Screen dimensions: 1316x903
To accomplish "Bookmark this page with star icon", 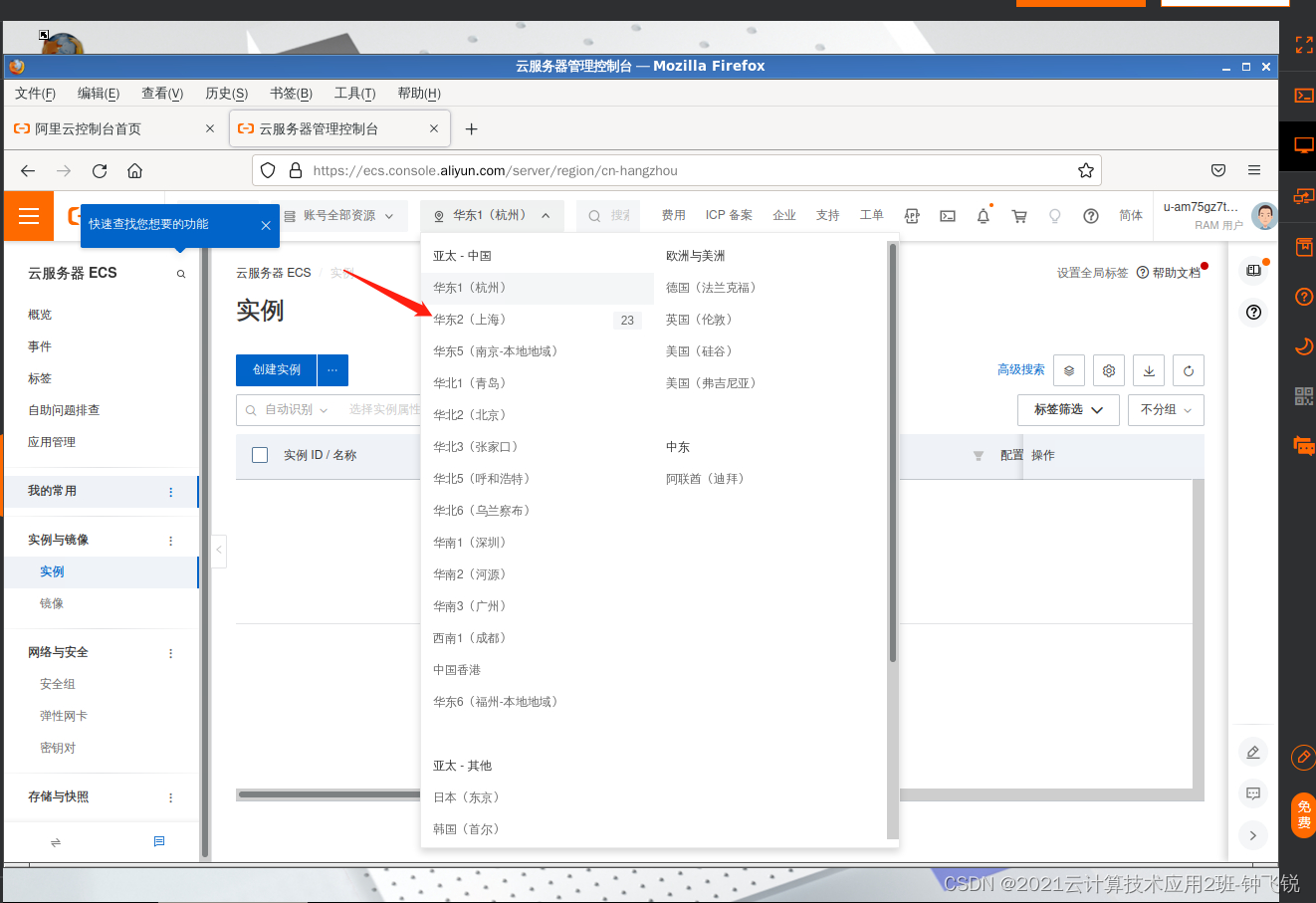I will (1086, 170).
